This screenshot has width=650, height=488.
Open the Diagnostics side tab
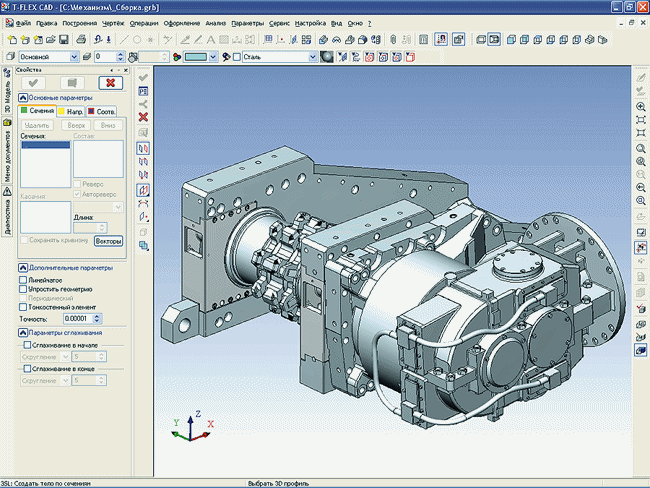click(x=7, y=211)
